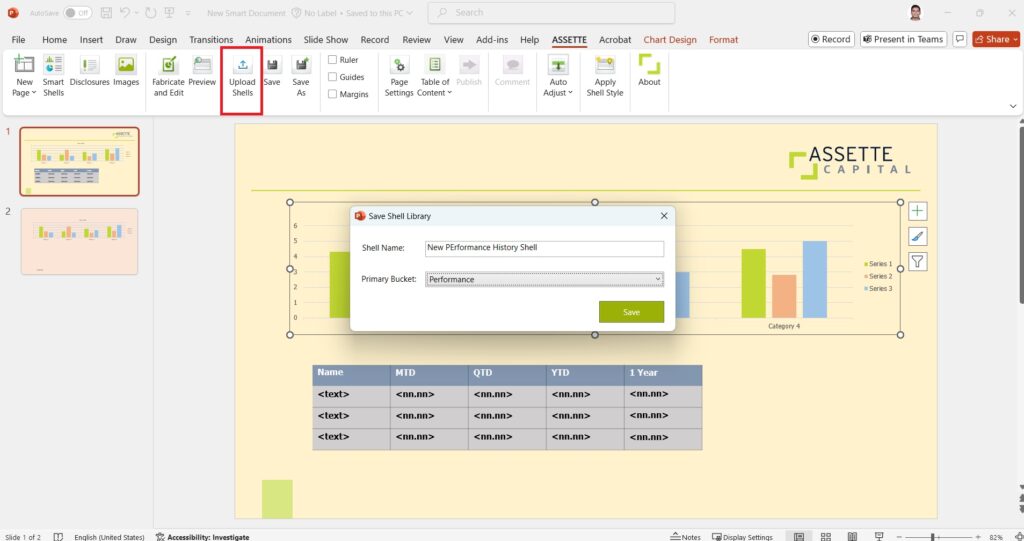Image resolution: width=1024 pixels, height=541 pixels.
Task: Expand the Primary Bucket dropdown
Action: coord(544,279)
